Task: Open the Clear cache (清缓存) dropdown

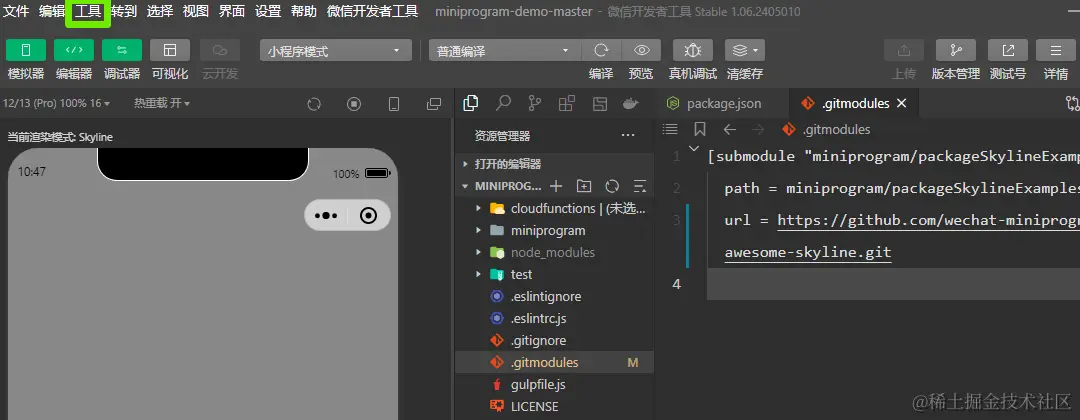Action: tap(745, 50)
